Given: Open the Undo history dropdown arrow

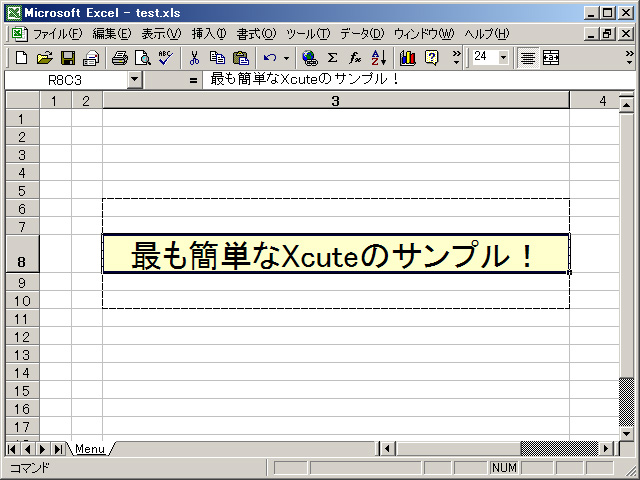Looking at the screenshot, I should click(287, 58).
